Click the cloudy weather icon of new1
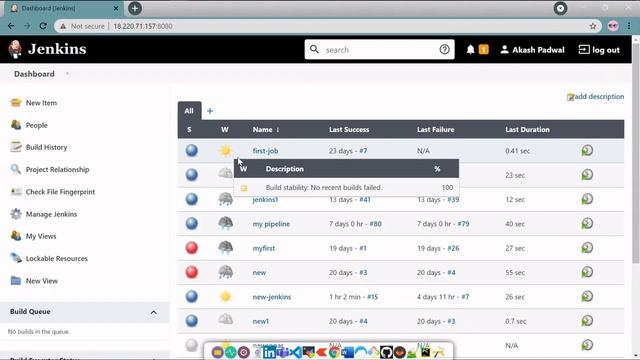 [225, 320]
